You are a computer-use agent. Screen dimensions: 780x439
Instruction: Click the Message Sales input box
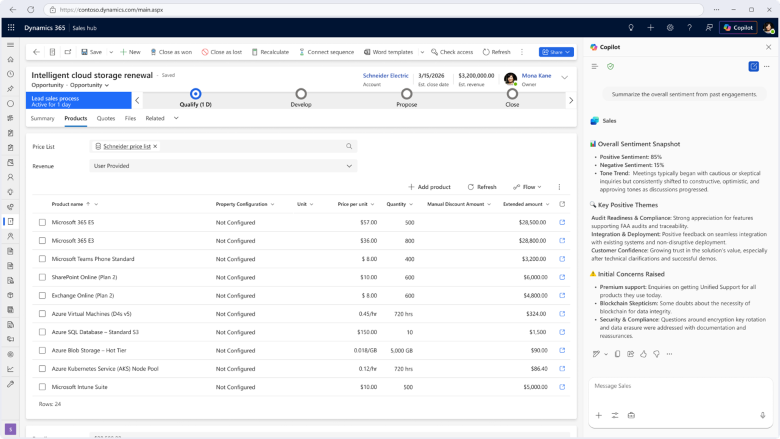pyautogui.click(x=681, y=386)
